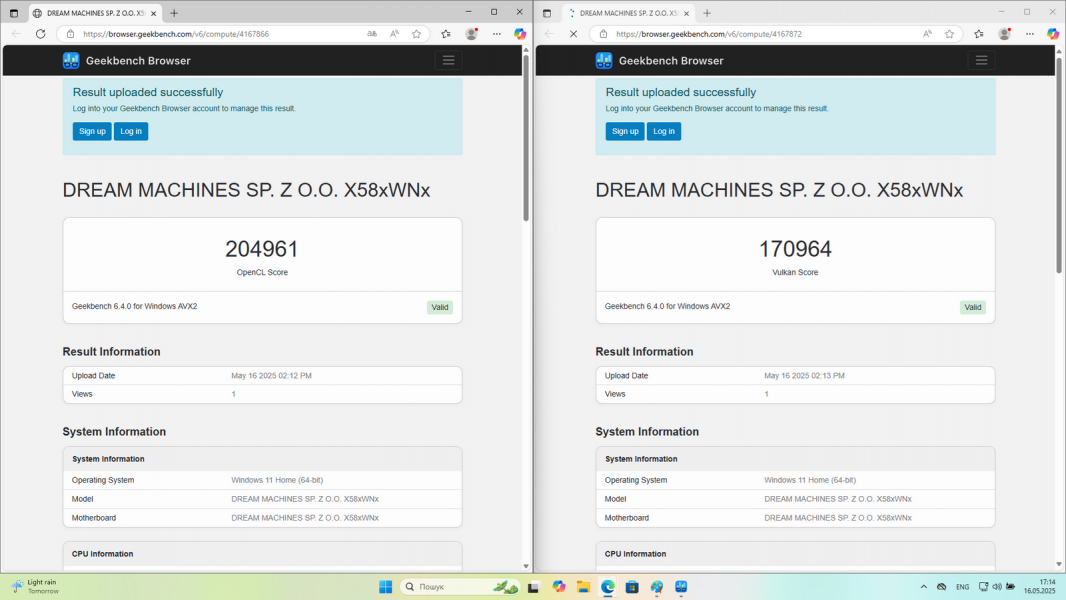The height and width of the screenshot is (600, 1066).
Task: Click Sign up in the right window
Action: [x=625, y=131]
